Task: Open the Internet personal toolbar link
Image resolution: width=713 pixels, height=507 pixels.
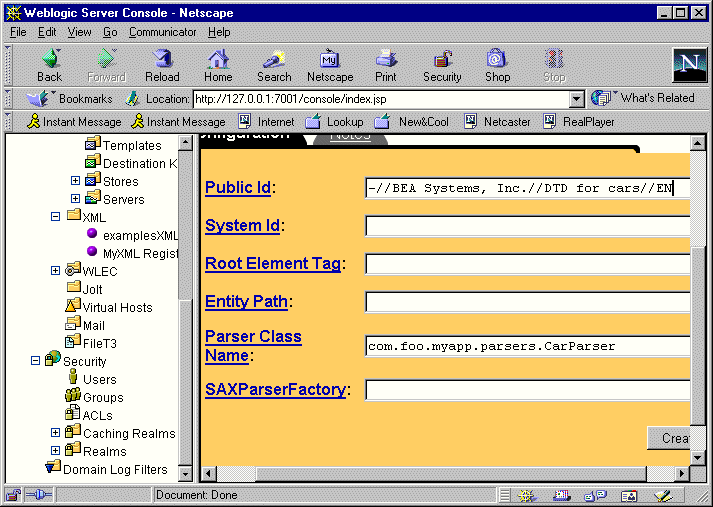Action: [267, 121]
